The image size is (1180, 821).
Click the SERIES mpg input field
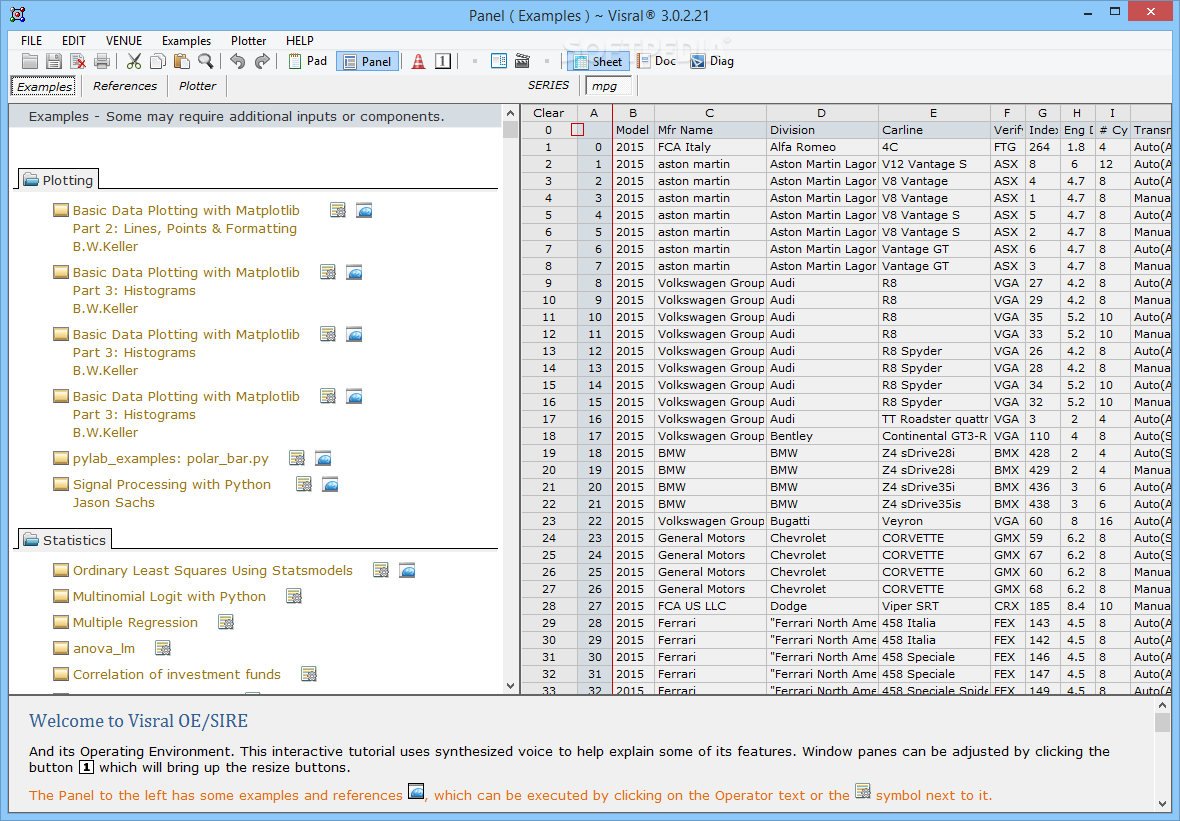tap(610, 86)
